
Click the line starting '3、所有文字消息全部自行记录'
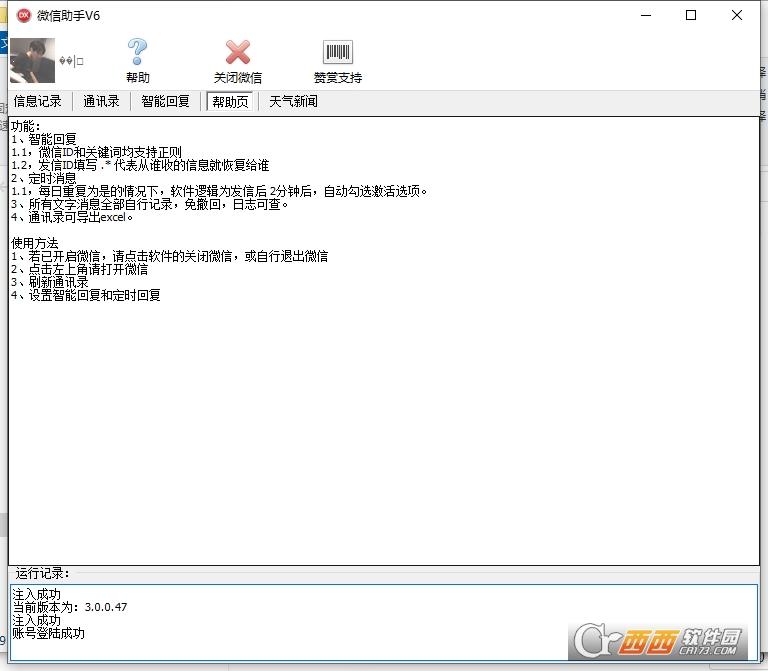tap(150, 204)
